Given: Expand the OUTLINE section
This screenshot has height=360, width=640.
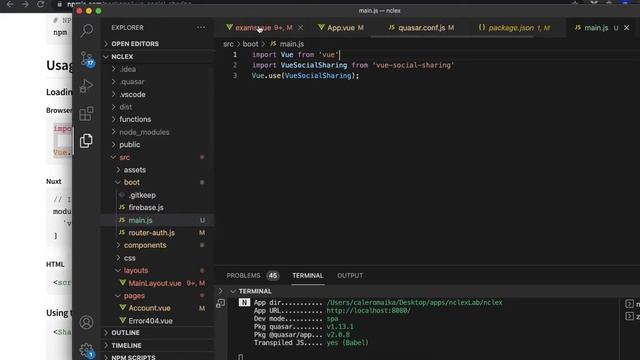Looking at the screenshot, I should coord(158,333).
